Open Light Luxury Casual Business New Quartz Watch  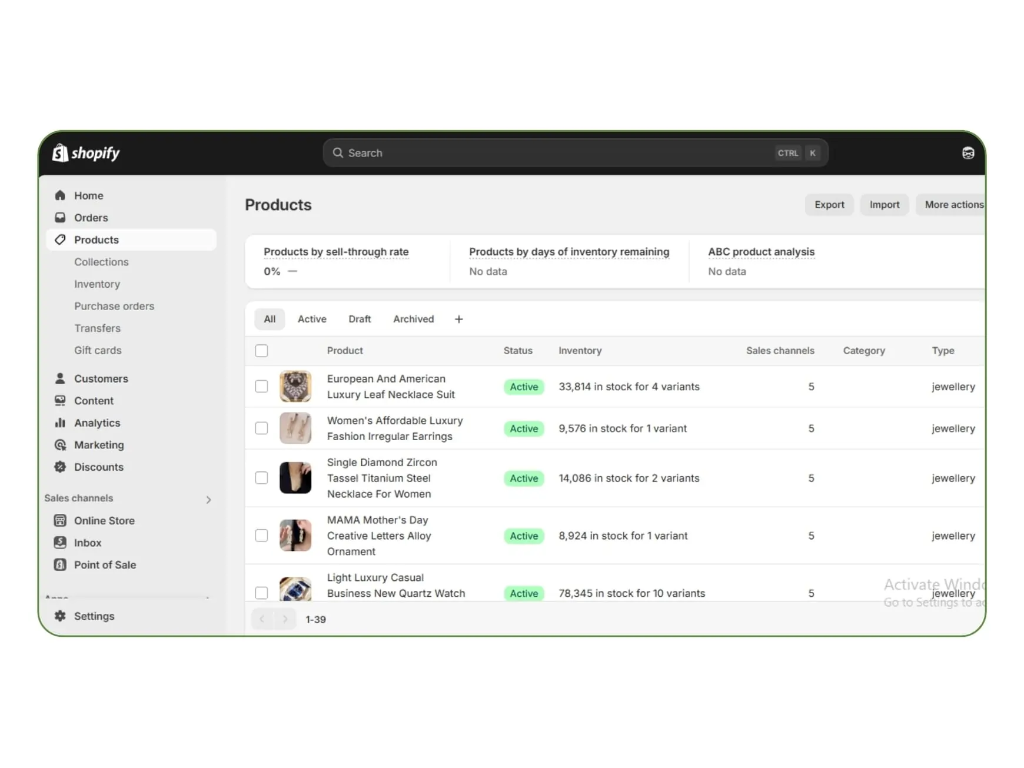[396, 585]
